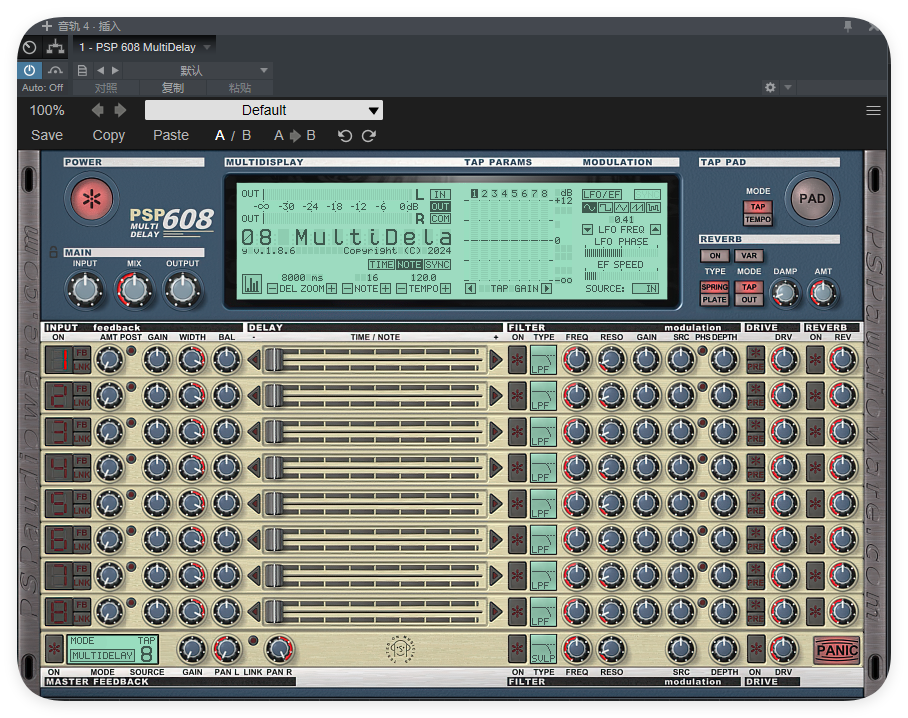Click the round PAD tap button
Viewport: 908px width, 718px height.
tap(812, 199)
